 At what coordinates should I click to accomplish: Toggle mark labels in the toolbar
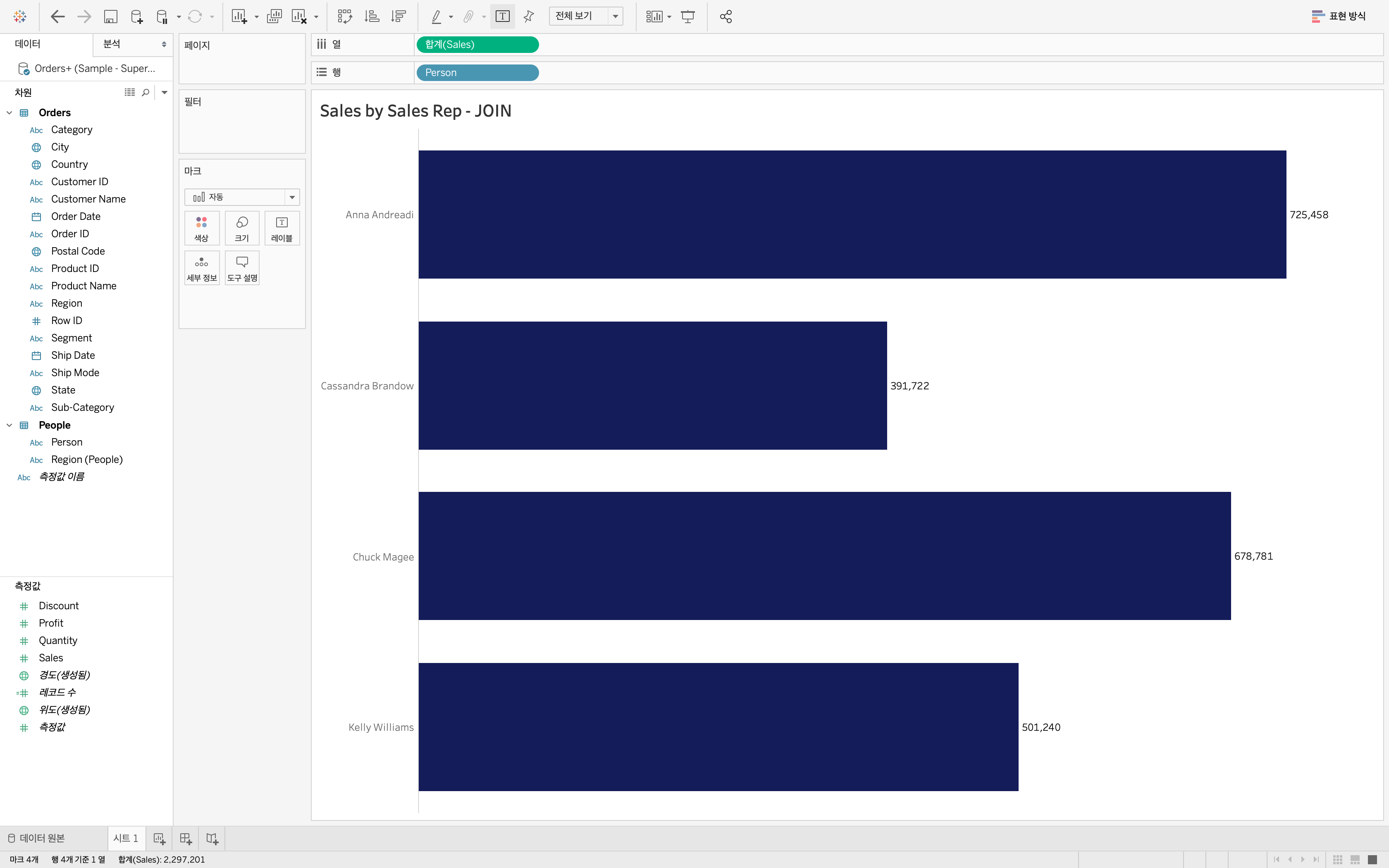(502, 17)
